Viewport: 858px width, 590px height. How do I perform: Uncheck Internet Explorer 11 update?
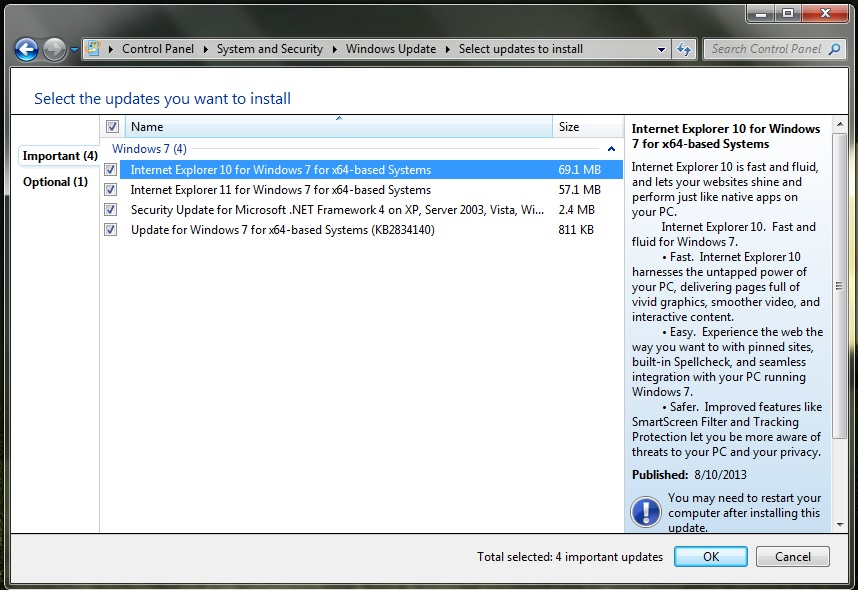[x=111, y=189]
